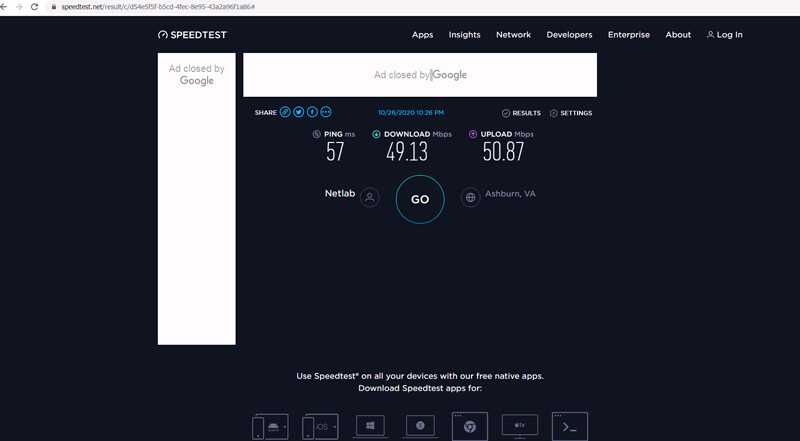The height and width of the screenshot is (441, 800).
Task: Open the Developers menu
Action: [569, 35]
